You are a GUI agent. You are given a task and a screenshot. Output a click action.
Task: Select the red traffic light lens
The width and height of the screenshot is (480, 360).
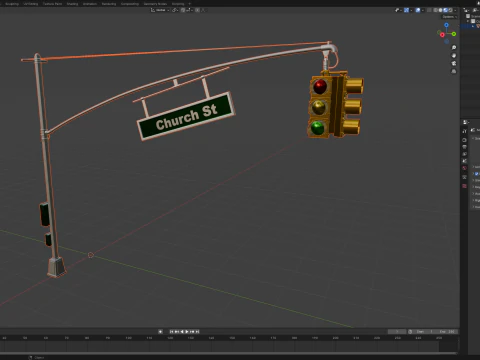pyautogui.click(x=320, y=86)
